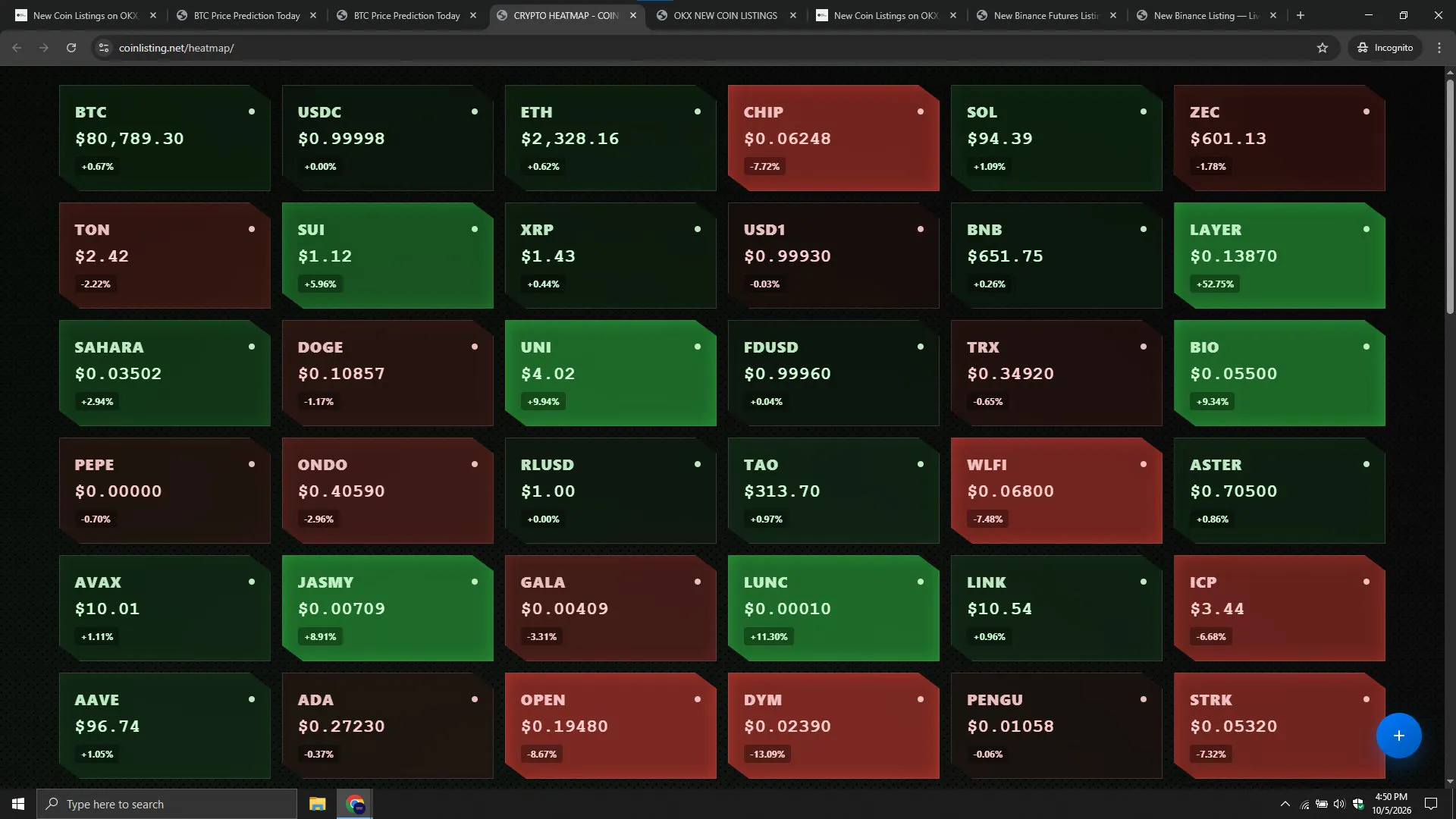Click the XRP price $1.43

548,256
